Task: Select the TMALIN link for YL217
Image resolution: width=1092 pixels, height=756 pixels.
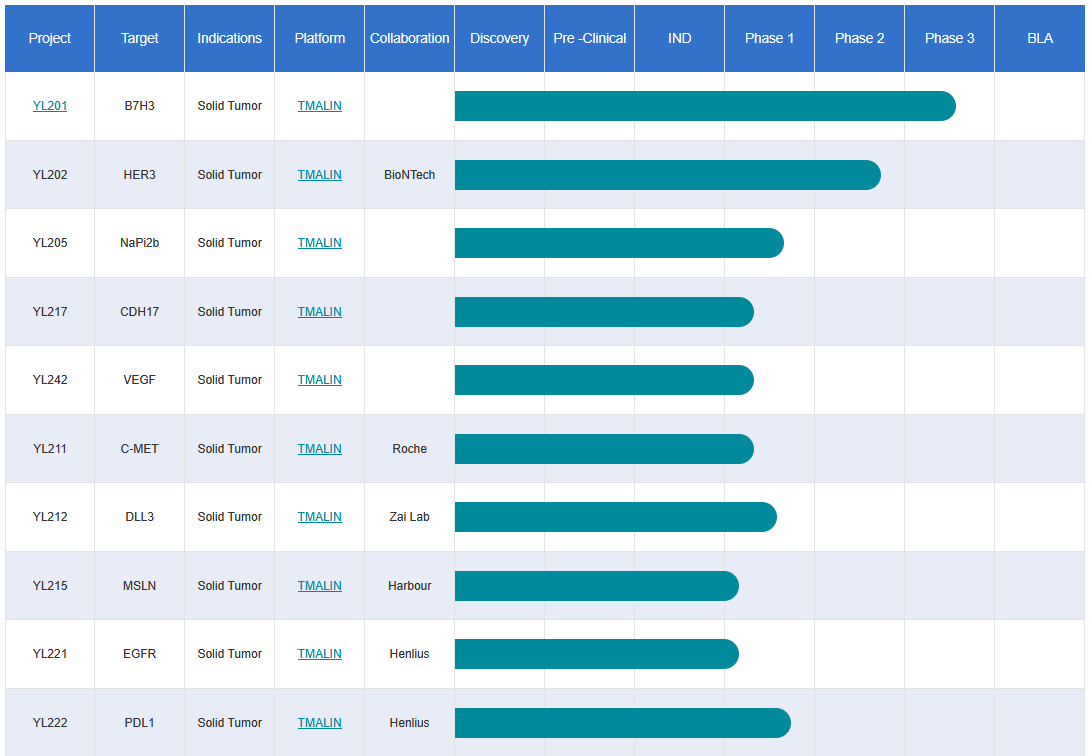Action: coord(318,311)
